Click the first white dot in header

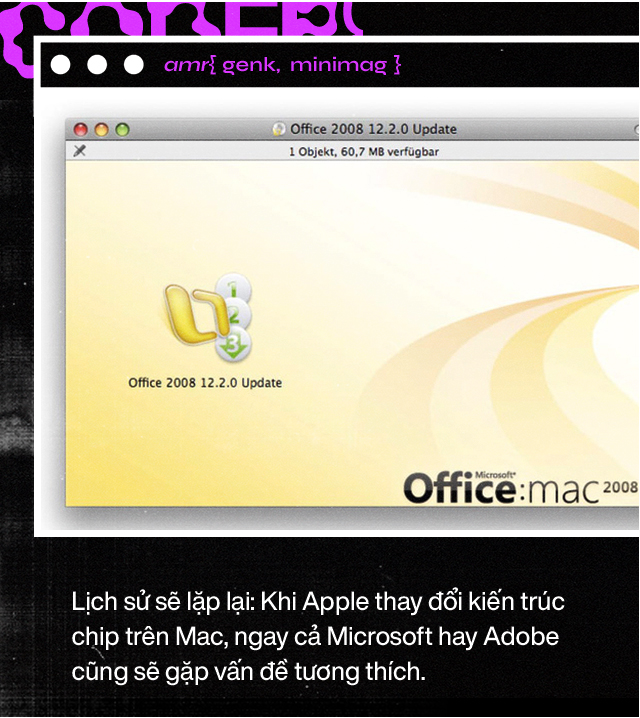click(x=61, y=65)
